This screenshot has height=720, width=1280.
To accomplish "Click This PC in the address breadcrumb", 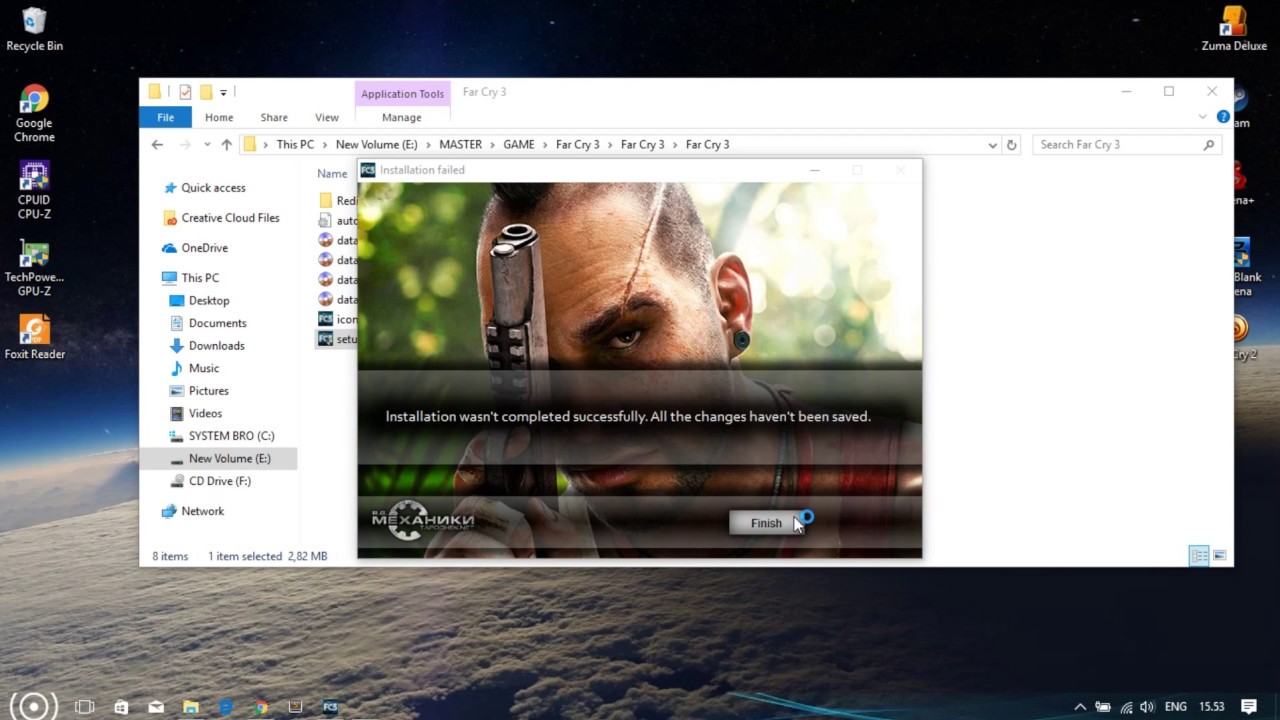I will pyautogui.click(x=295, y=145).
